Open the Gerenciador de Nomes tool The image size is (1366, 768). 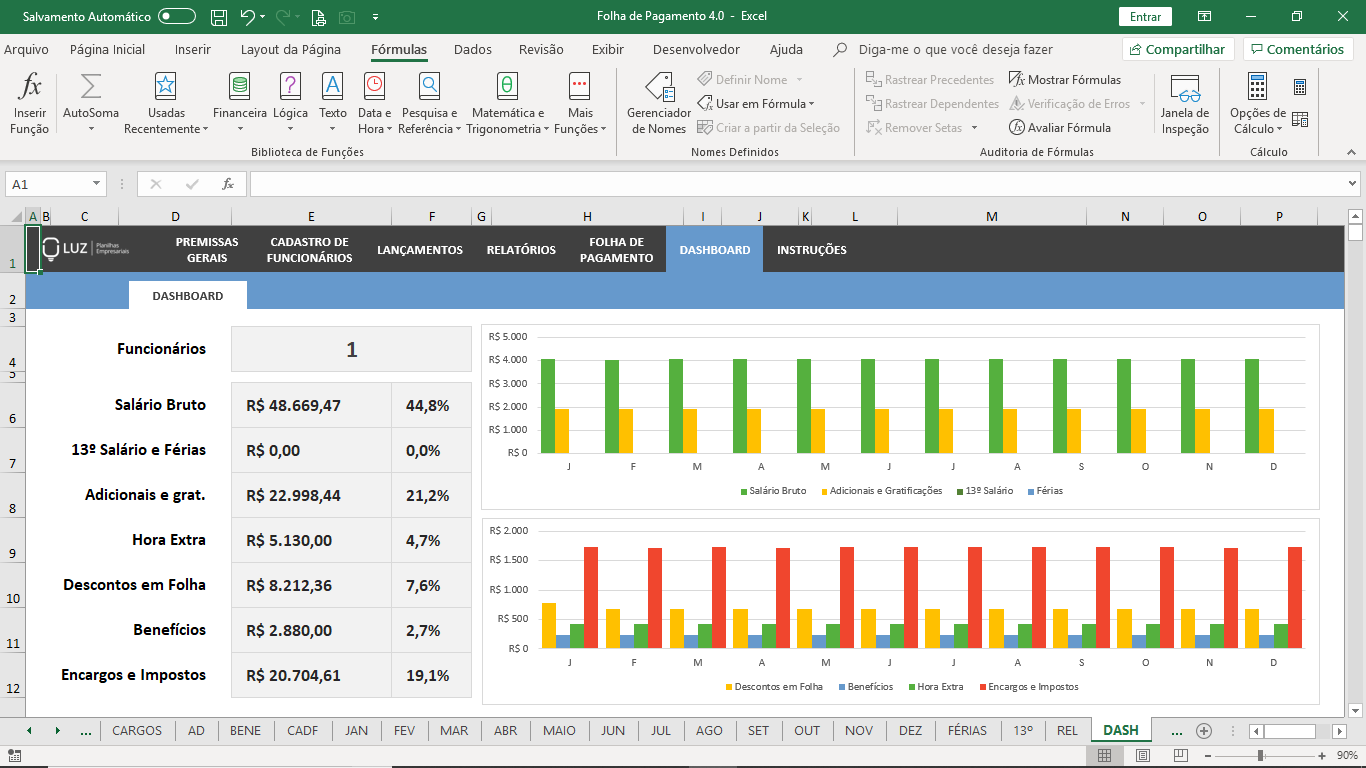click(x=659, y=103)
